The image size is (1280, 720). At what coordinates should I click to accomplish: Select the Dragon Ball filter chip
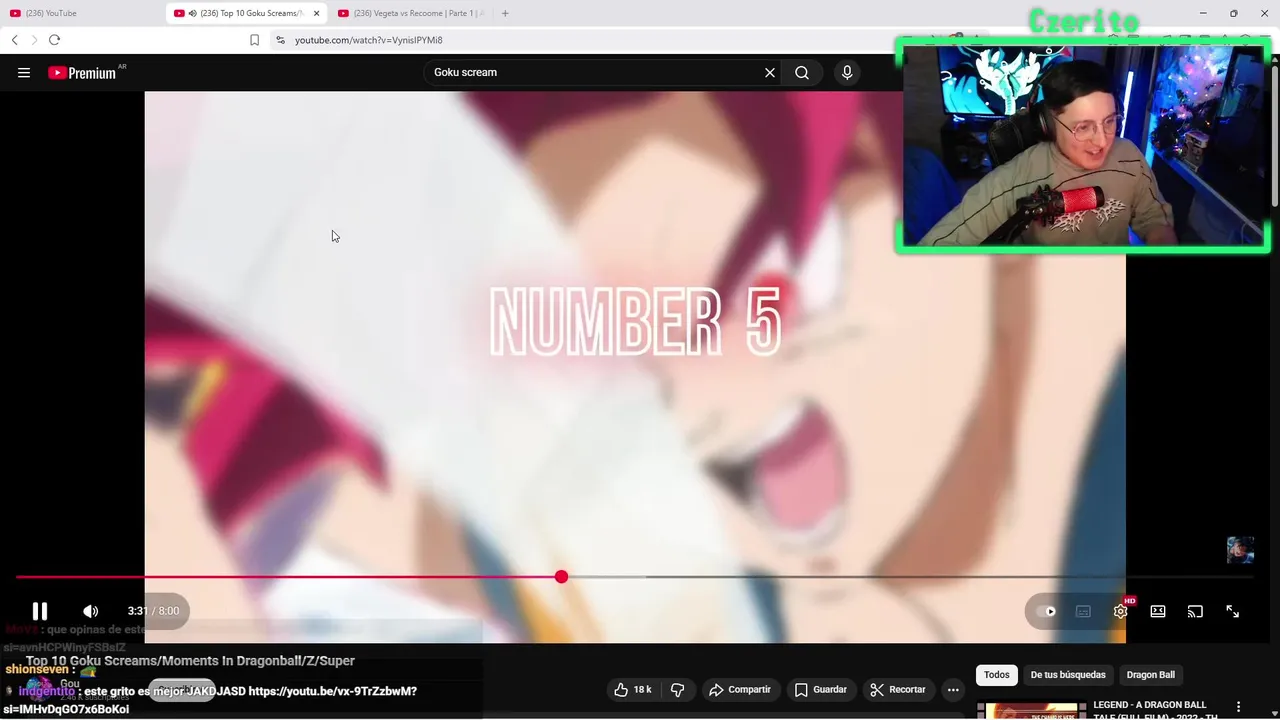[1151, 675]
